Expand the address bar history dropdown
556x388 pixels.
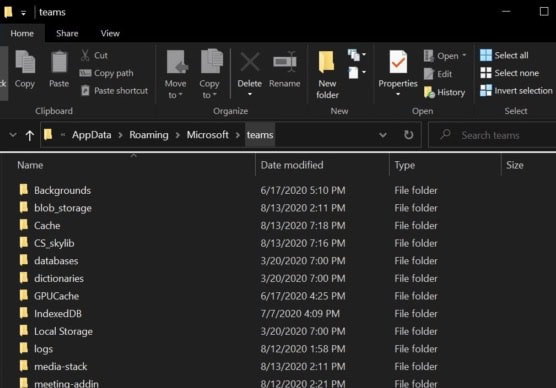point(383,135)
